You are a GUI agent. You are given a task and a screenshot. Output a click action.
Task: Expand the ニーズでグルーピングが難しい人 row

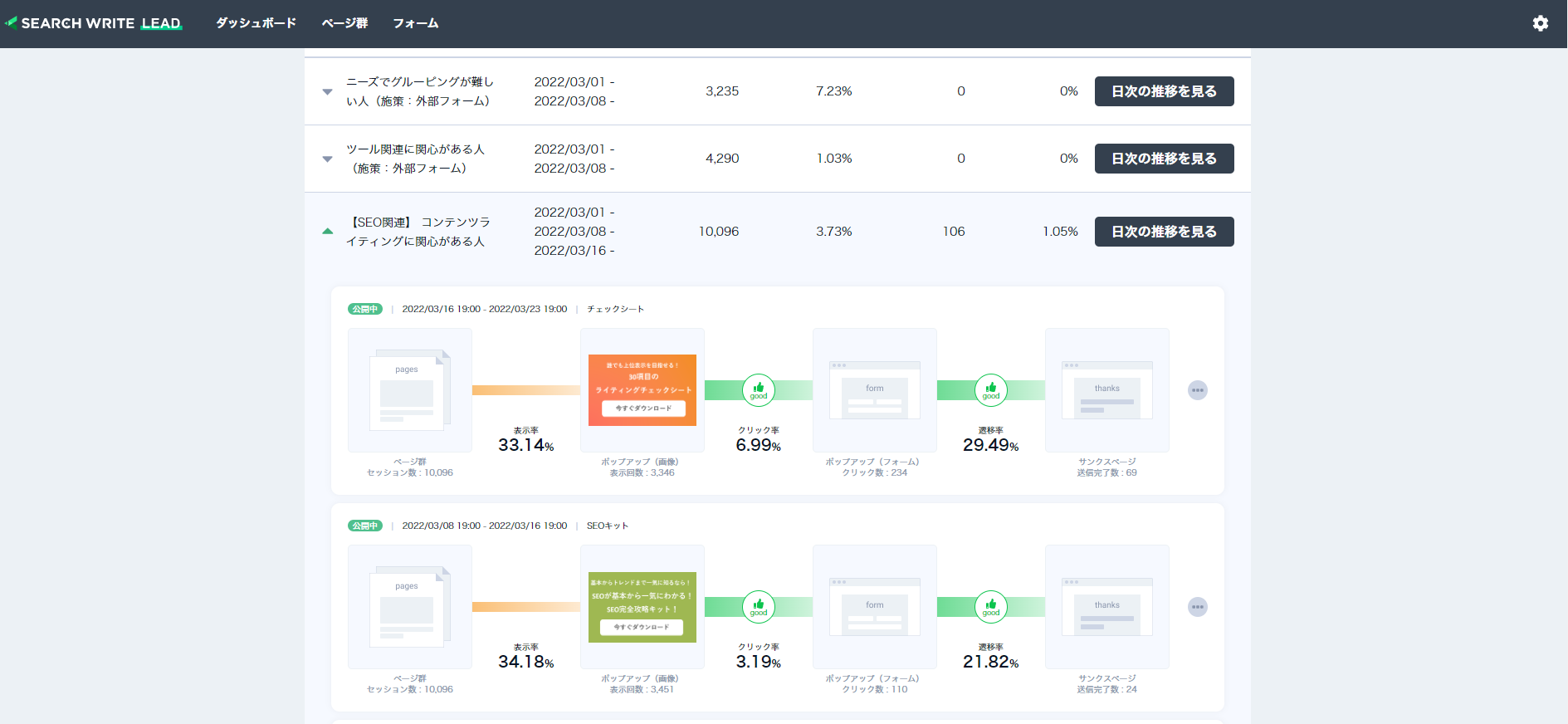click(327, 91)
